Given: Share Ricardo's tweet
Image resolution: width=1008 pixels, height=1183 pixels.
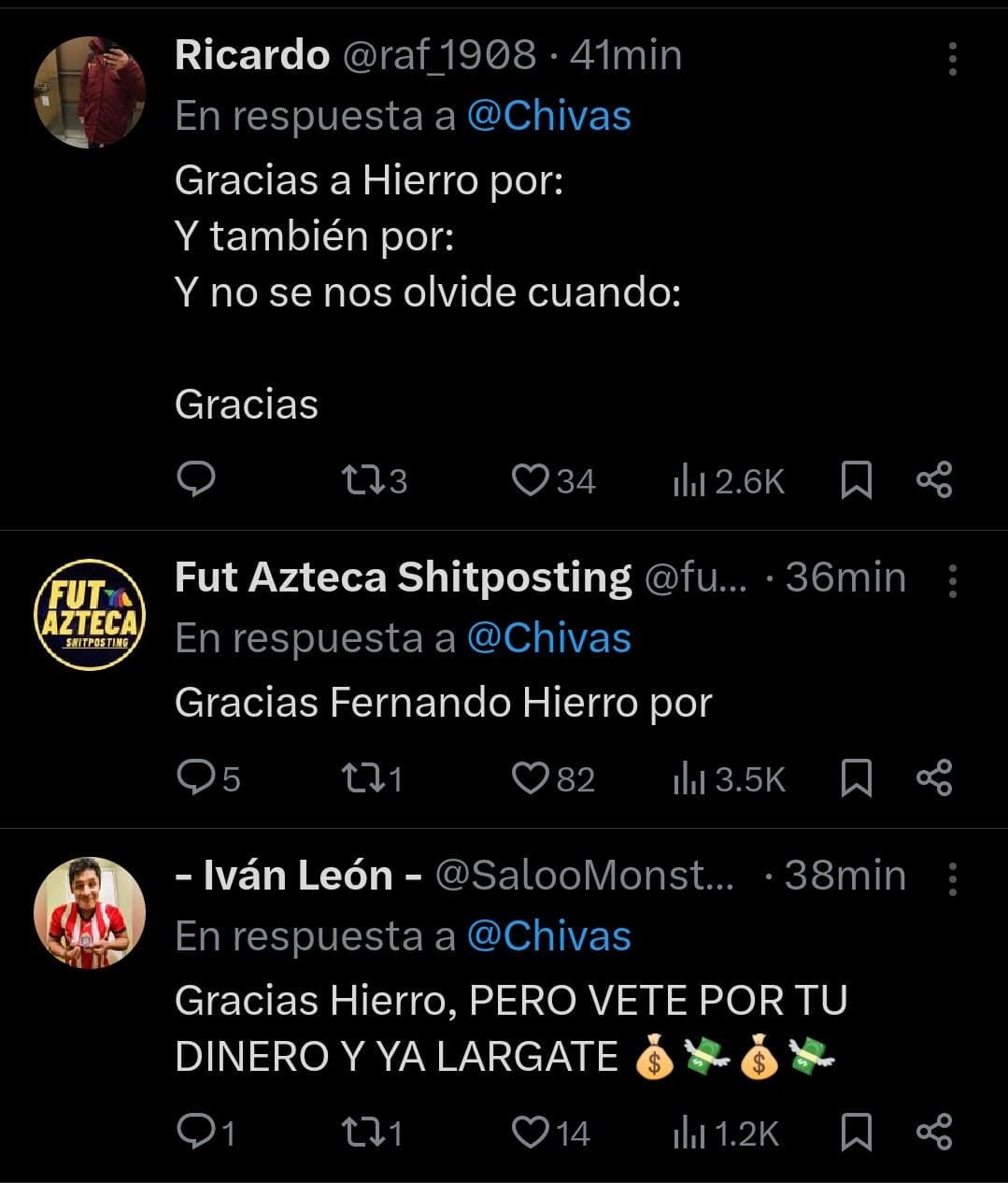Looking at the screenshot, I should [x=934, y=480].
